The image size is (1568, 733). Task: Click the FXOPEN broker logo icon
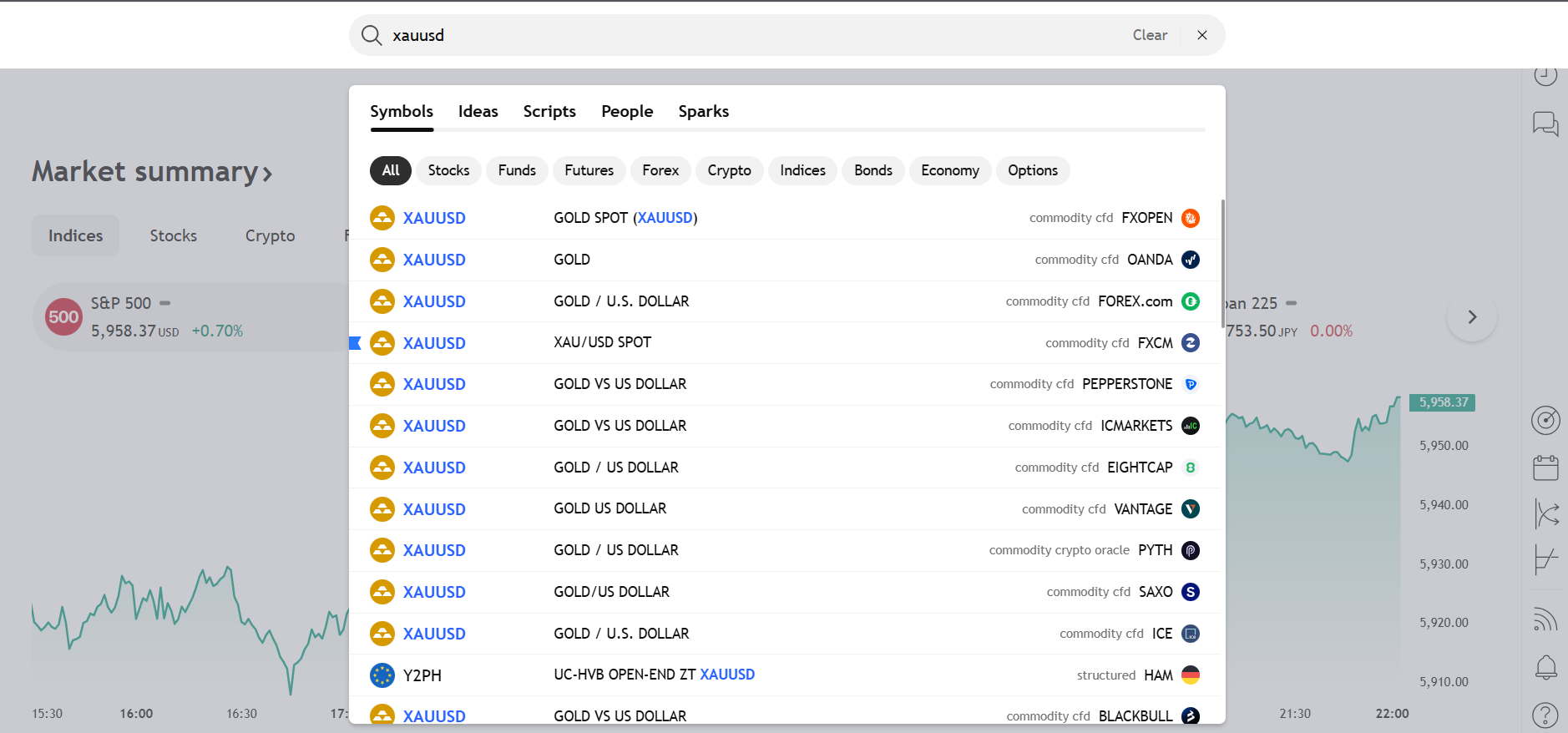pos(1191,218)
